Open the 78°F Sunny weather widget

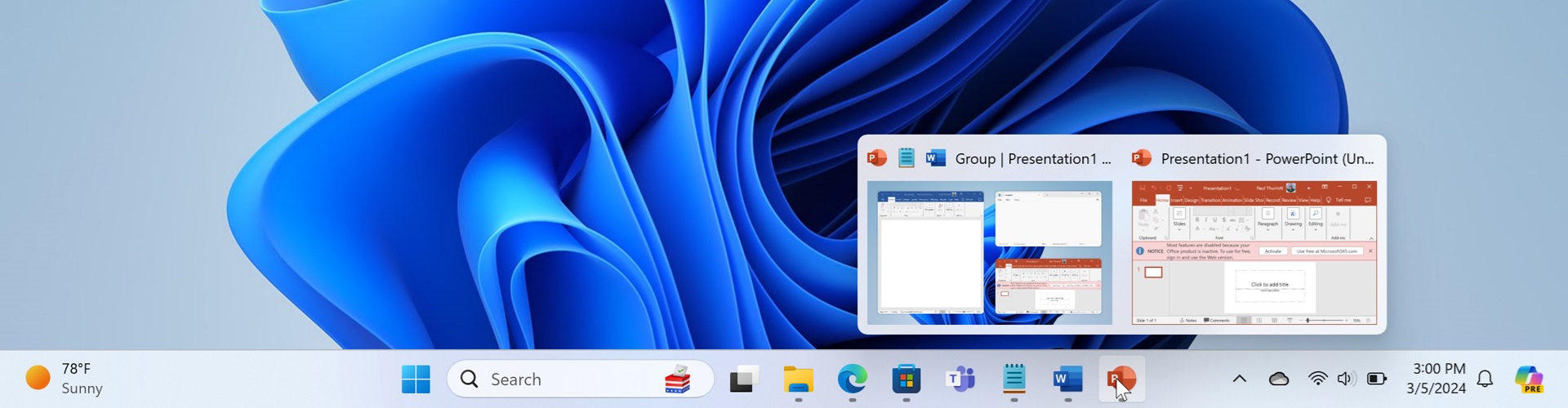tap(65, 379)
